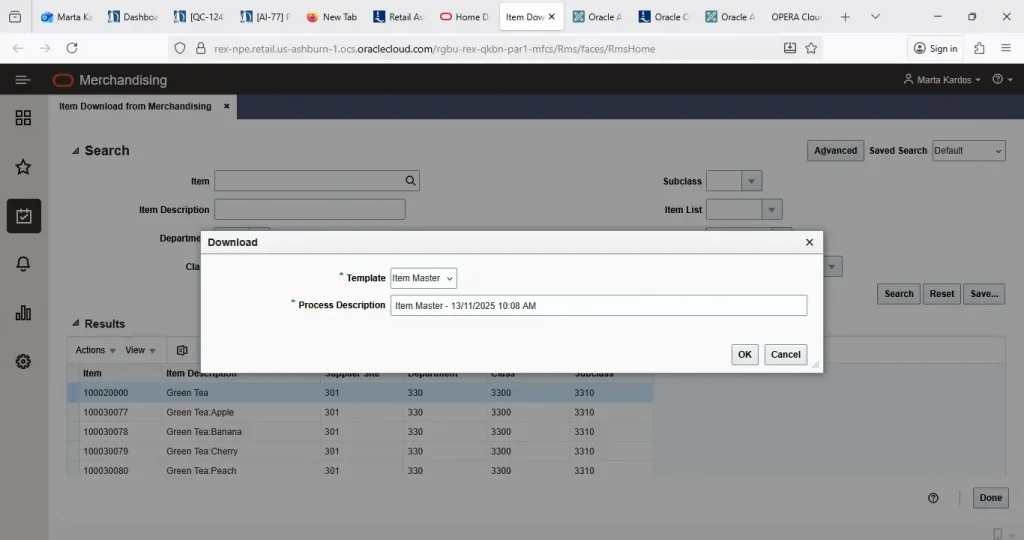Image resolution: width=1024 pixels, height=540 pixels.
Task: Open the Marta Kardos user menu
Action: pos(942,80)
